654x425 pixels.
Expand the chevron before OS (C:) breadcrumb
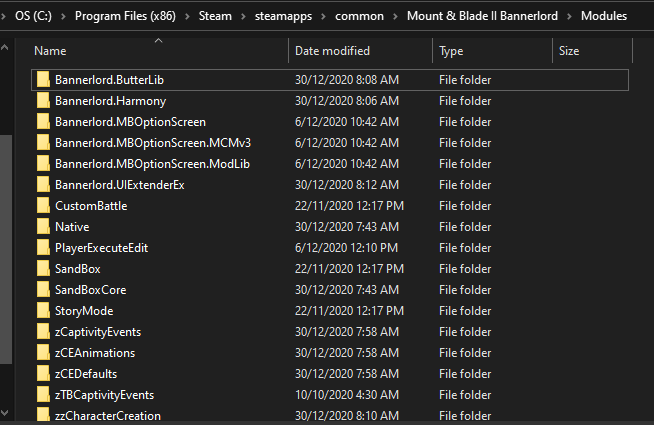[4, 16]
